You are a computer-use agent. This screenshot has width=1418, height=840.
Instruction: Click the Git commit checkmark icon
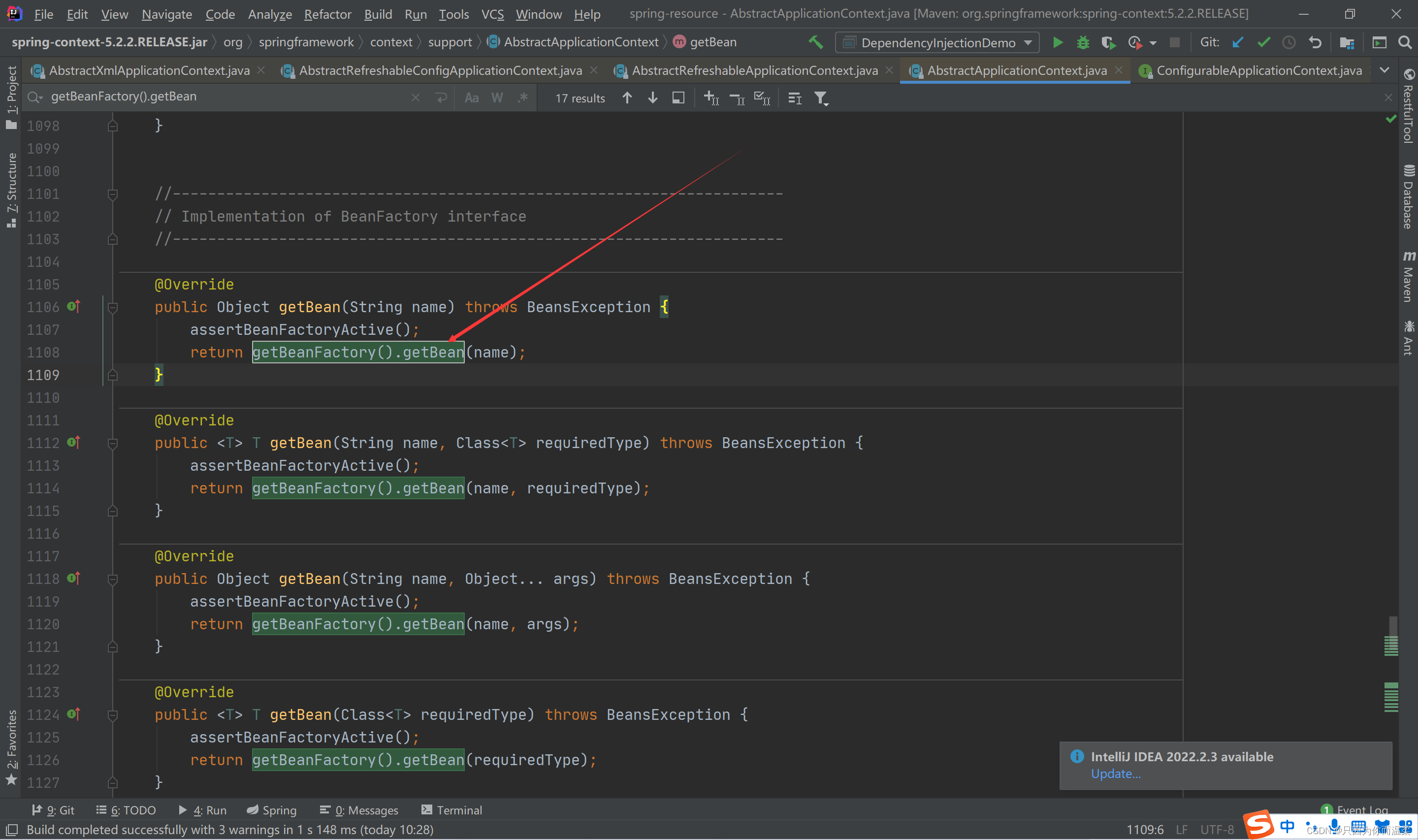click(1263, 42)
